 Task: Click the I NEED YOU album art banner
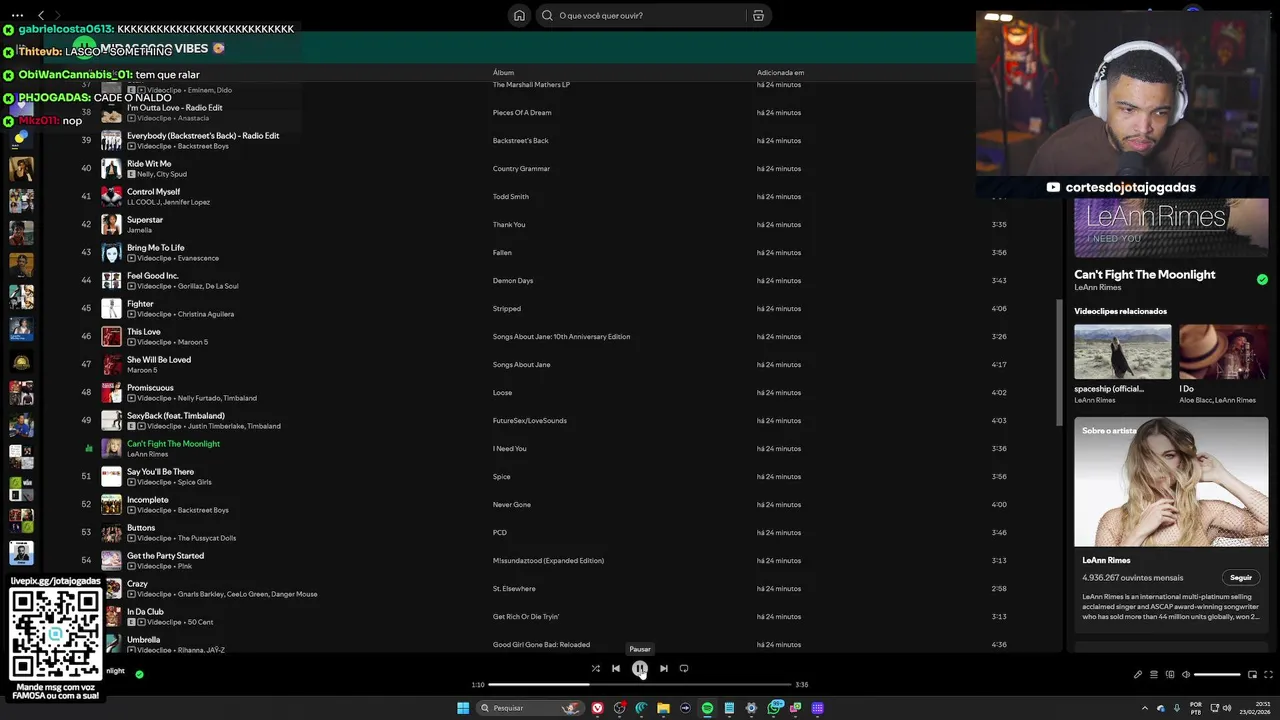(1171, 227)
